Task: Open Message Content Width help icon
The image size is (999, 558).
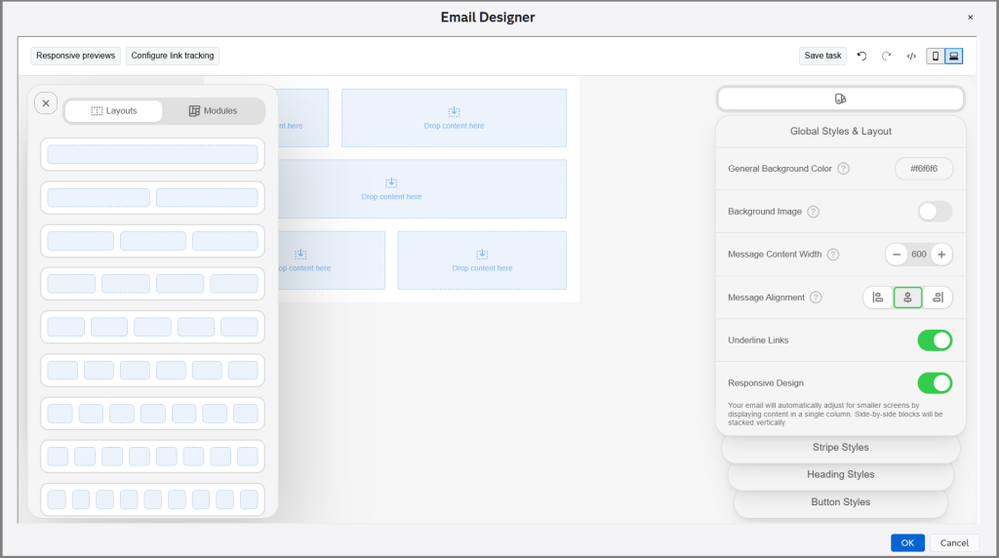Action: click(833, 254)
